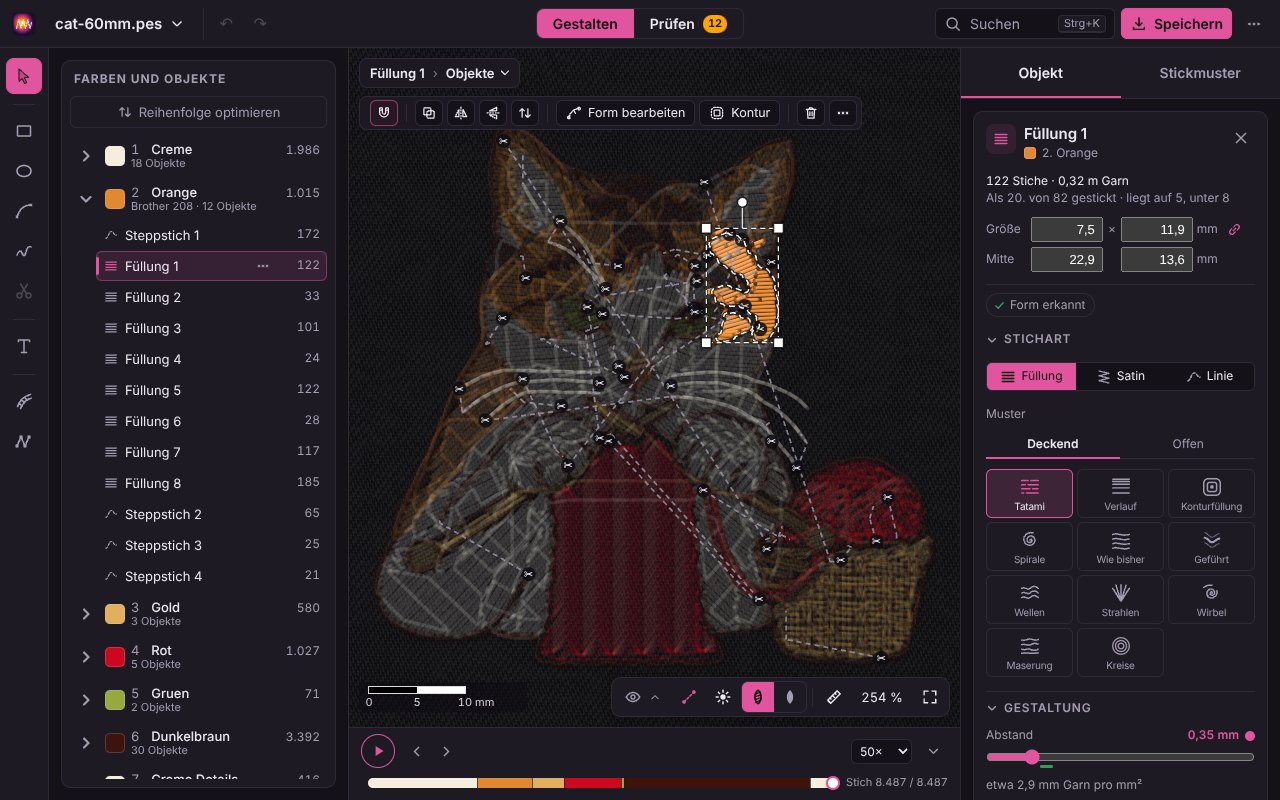Click Reihenfolge optimieren
1280x800 pixels.
pos(198,112)
